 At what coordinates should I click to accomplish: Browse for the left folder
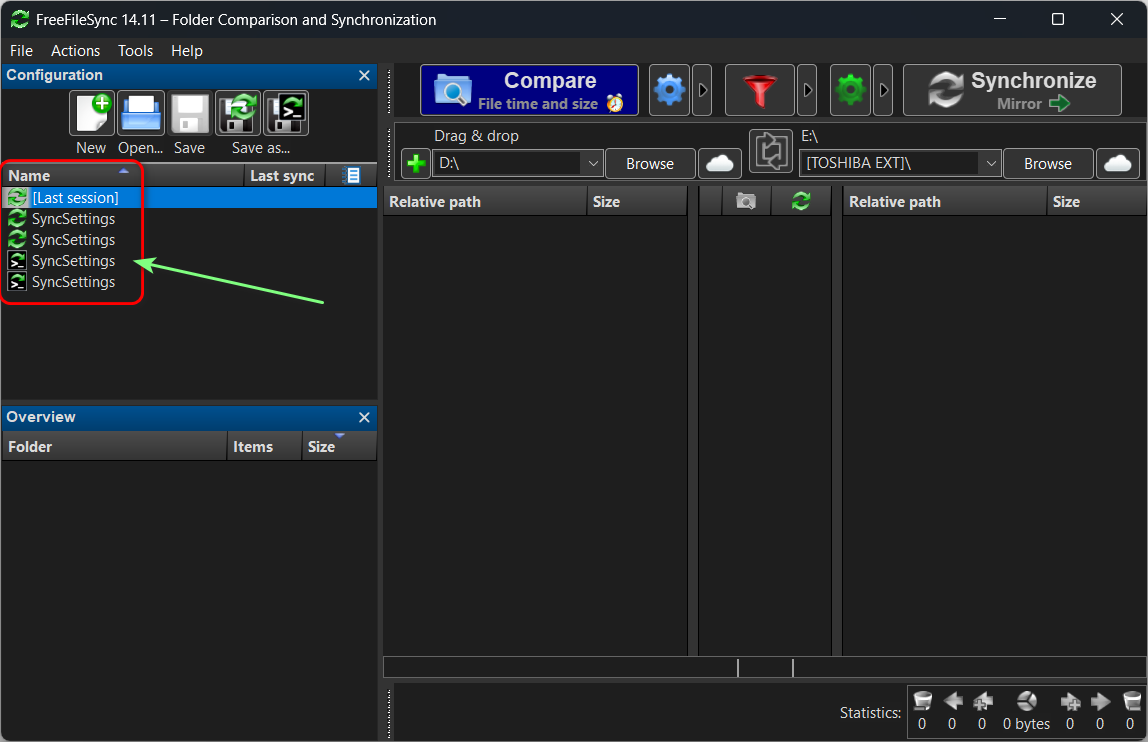[650, 163]
